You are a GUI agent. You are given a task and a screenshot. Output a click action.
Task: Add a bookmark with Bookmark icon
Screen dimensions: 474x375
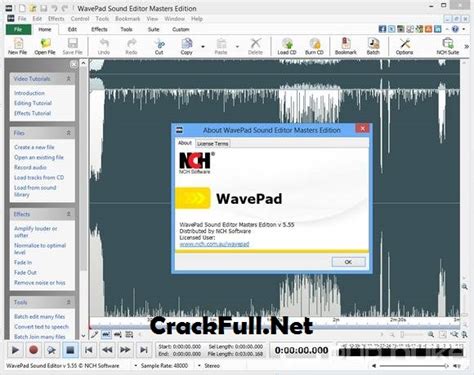[x=346, y=46]
